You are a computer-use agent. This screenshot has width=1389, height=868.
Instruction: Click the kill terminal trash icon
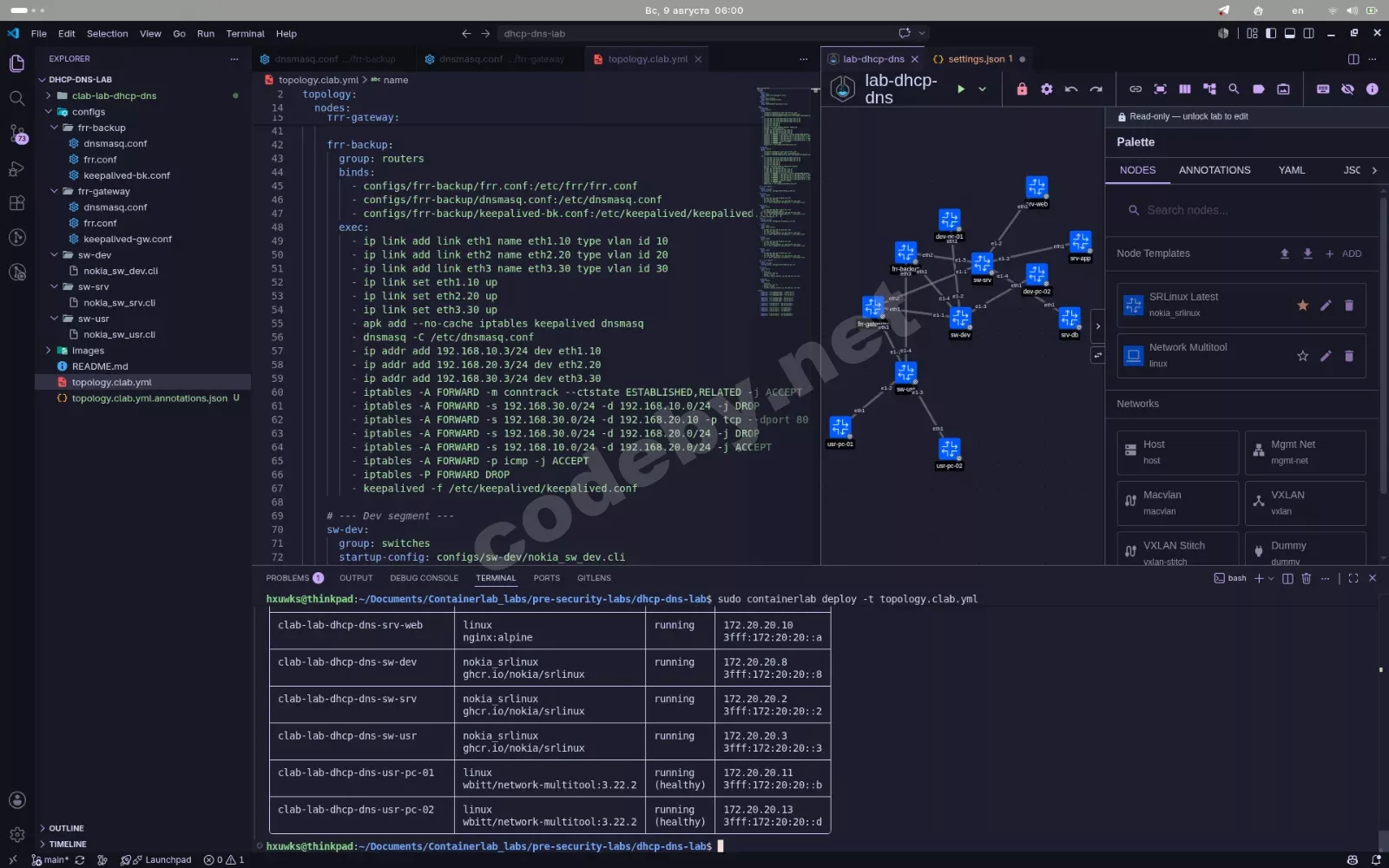pyautogui.click(x=1306, y=578)
